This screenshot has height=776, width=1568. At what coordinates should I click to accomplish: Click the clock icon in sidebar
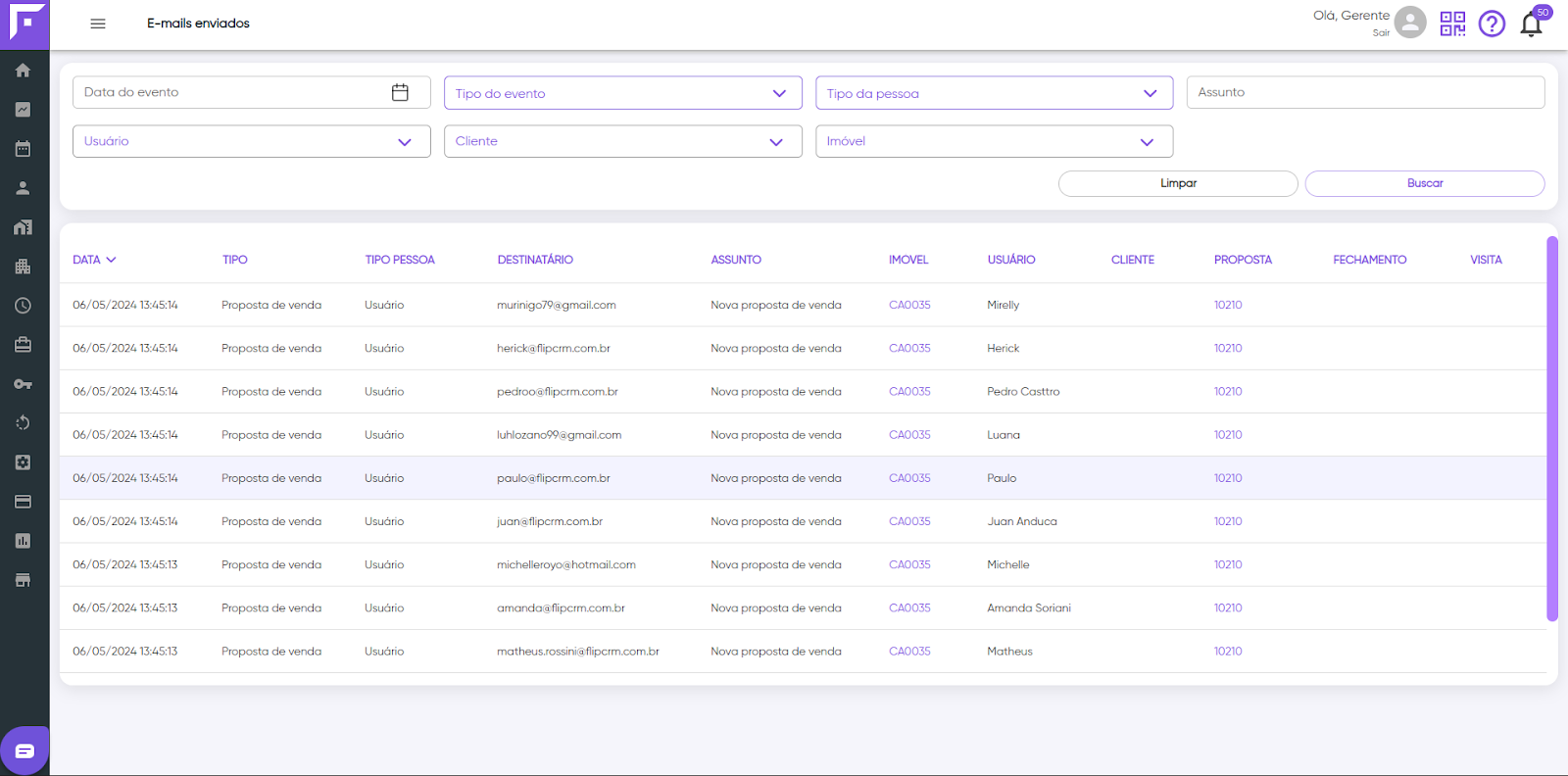(23, 306)
